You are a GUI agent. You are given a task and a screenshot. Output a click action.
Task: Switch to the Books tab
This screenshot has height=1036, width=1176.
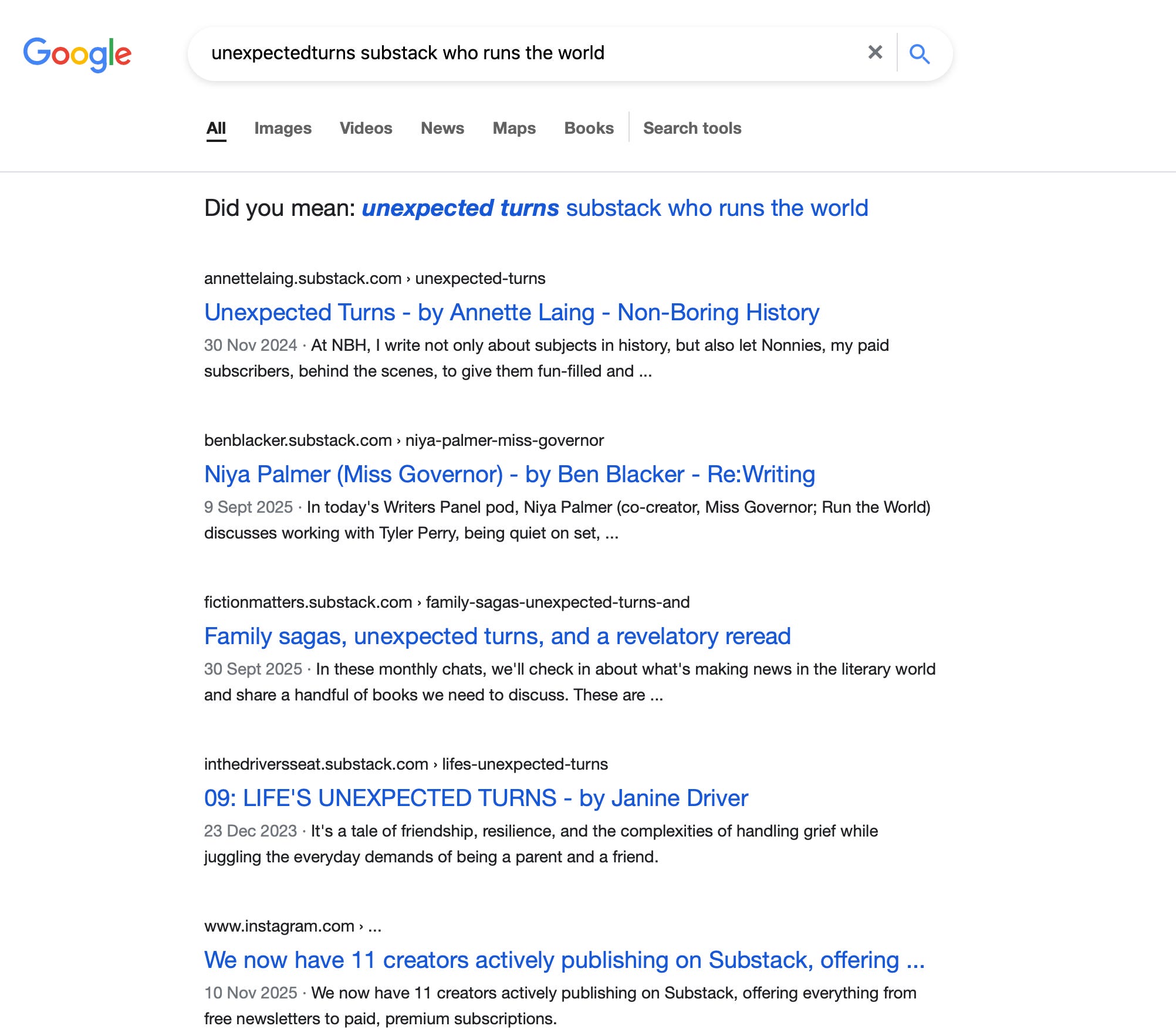click(x=589, y=128)
